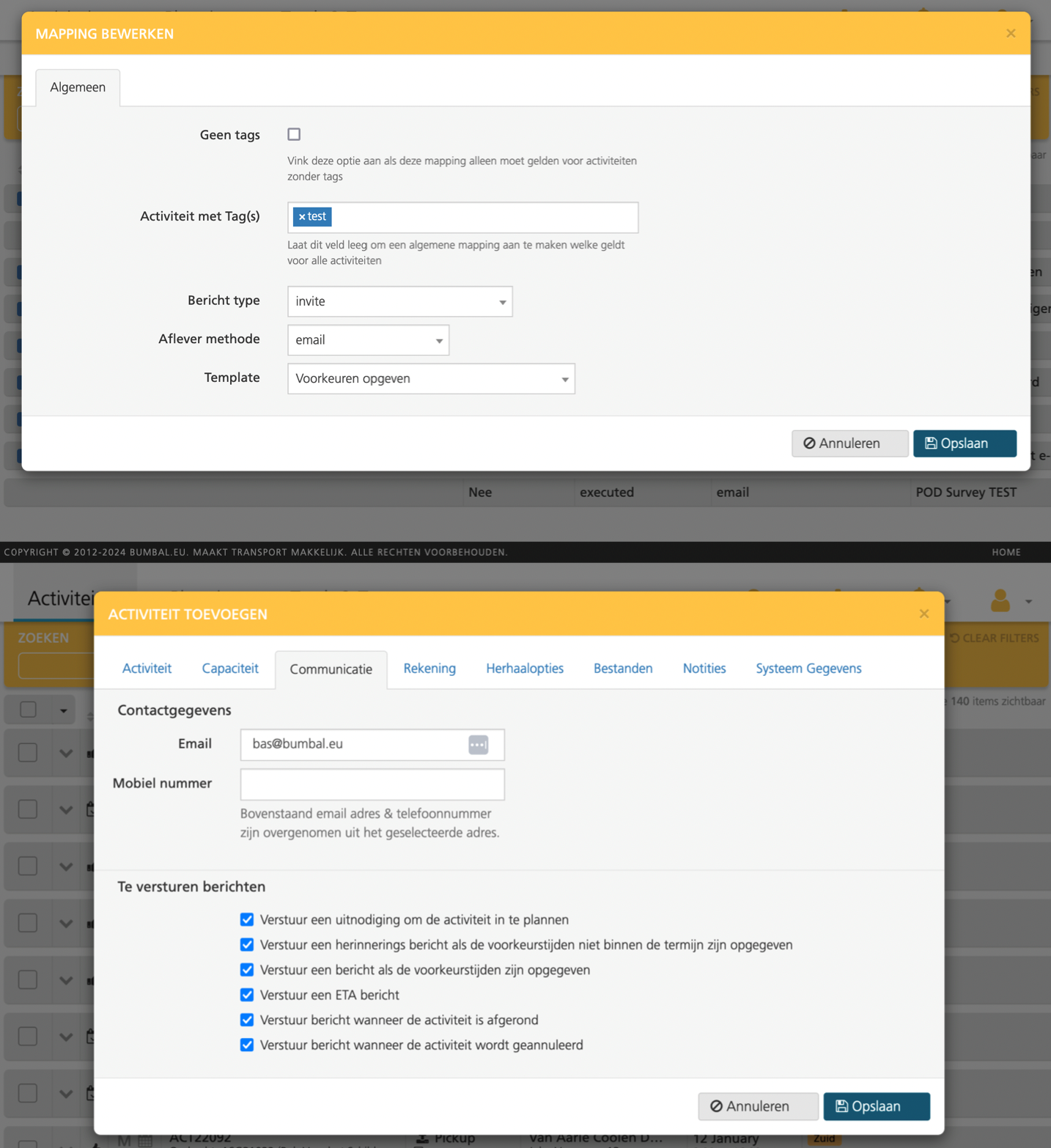
Task: Click Annuleren in Mapping Bewerken dialog
Action: click(x=849, y=444)
